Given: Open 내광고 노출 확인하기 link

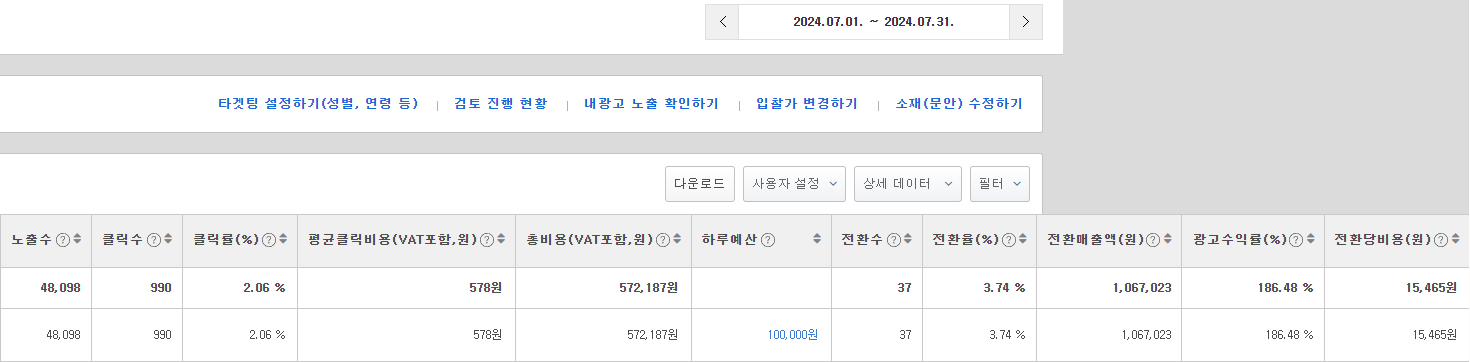Looking at the screenshot, I should click(652, 104).
